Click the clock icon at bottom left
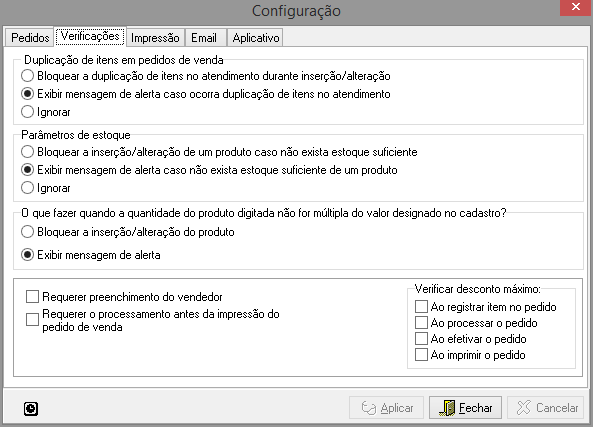 [31, 408]
